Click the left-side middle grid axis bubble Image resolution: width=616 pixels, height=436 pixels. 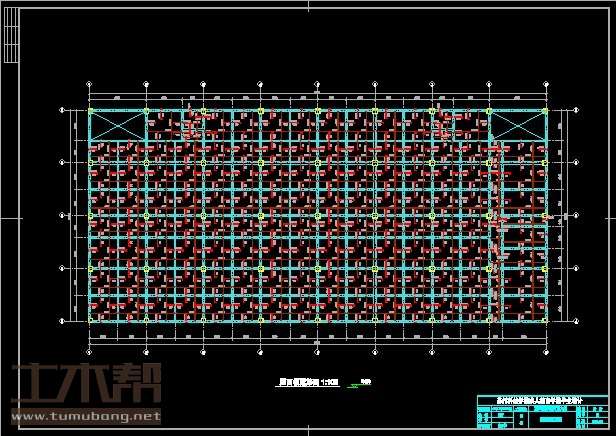click(x=62, y=215)
